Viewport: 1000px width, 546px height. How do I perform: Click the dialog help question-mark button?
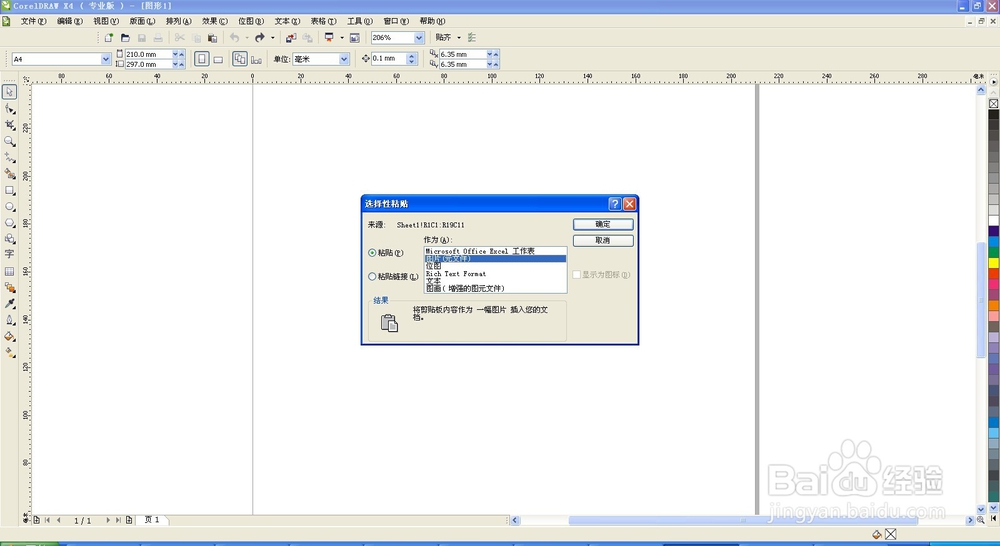[x=615, y=203]
